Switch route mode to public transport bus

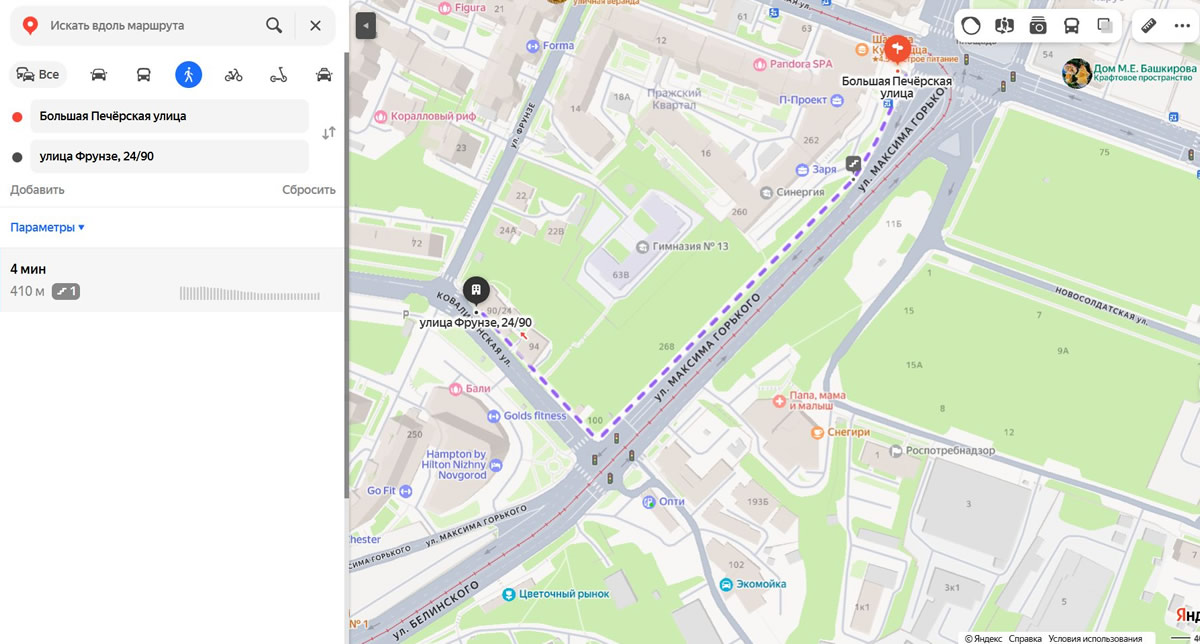pos(144,74)
